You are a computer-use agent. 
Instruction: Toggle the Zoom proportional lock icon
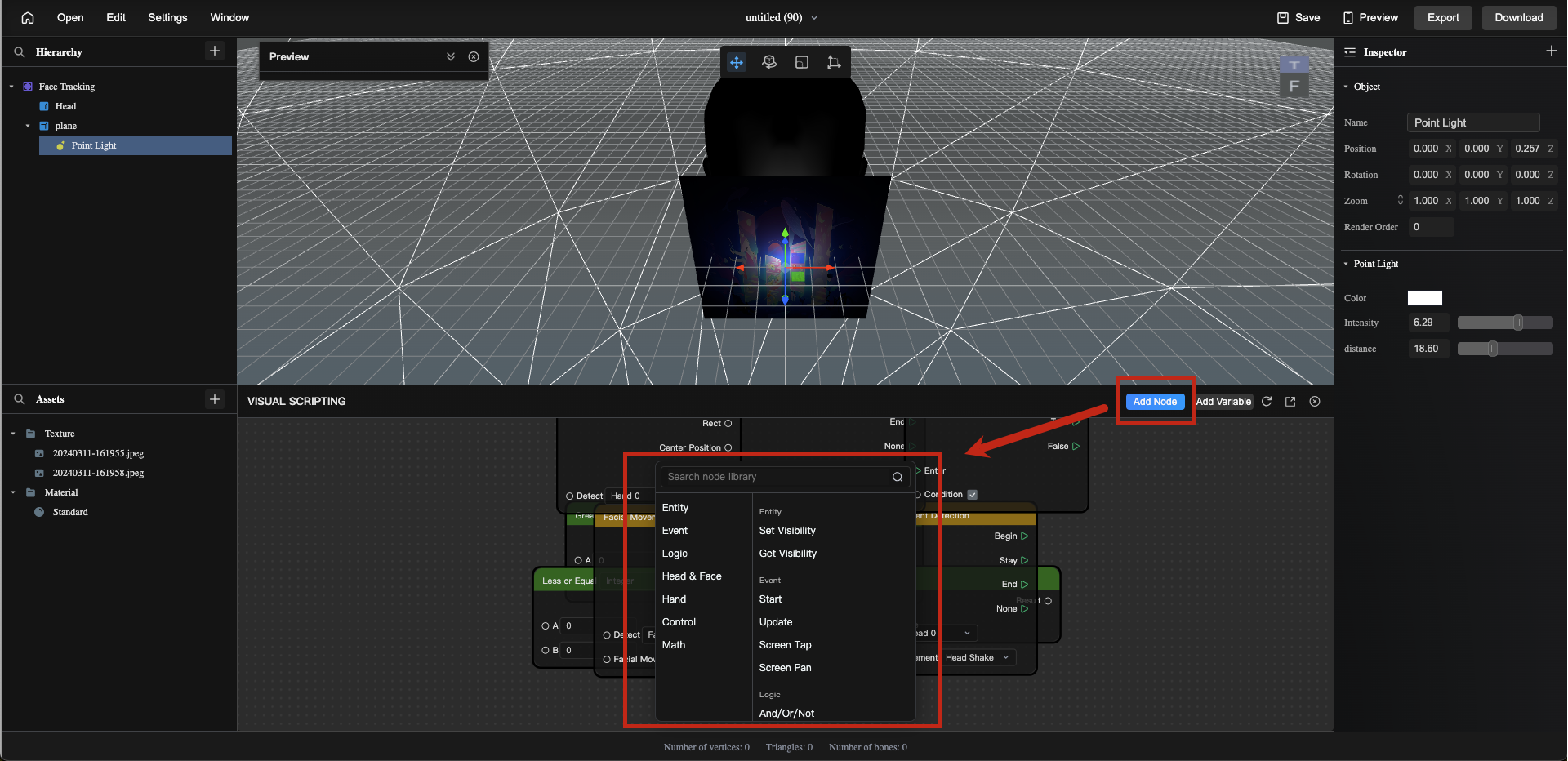tap(1401, 200)
